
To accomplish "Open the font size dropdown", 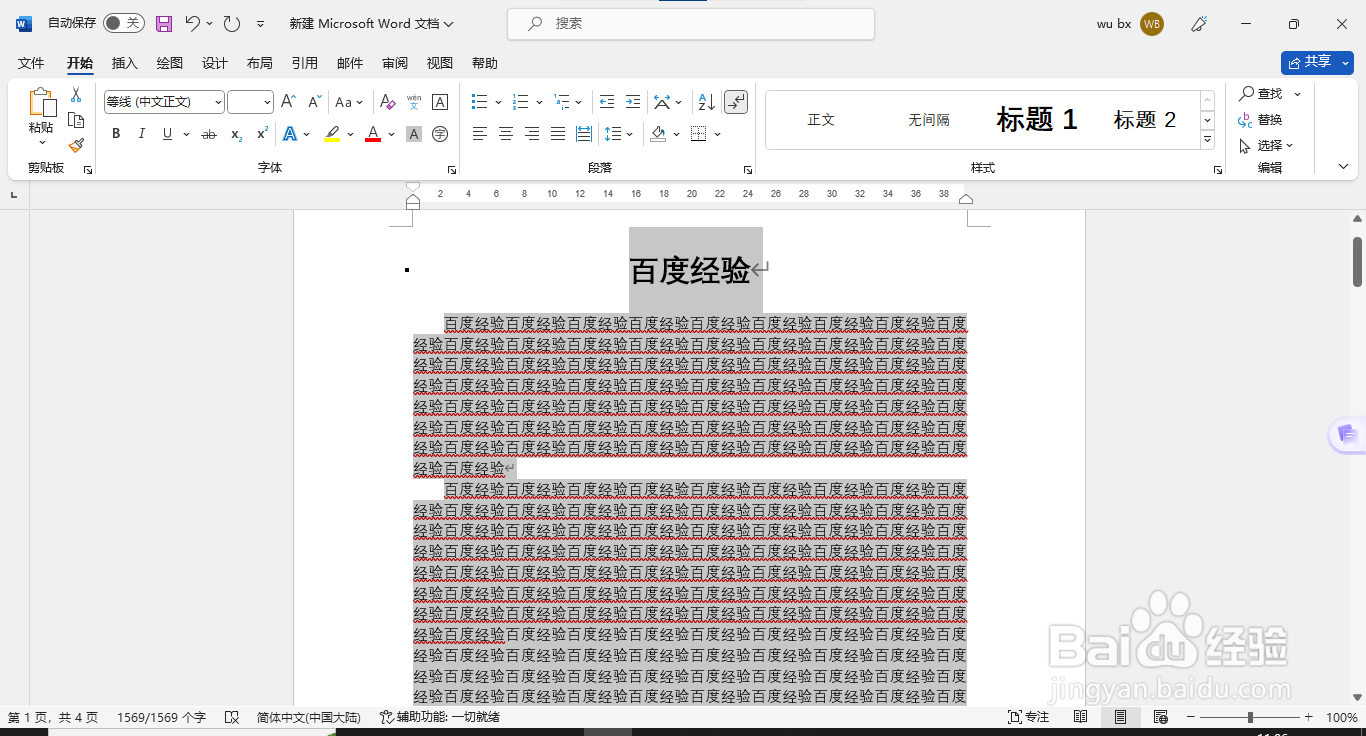I will pos(267,102).
